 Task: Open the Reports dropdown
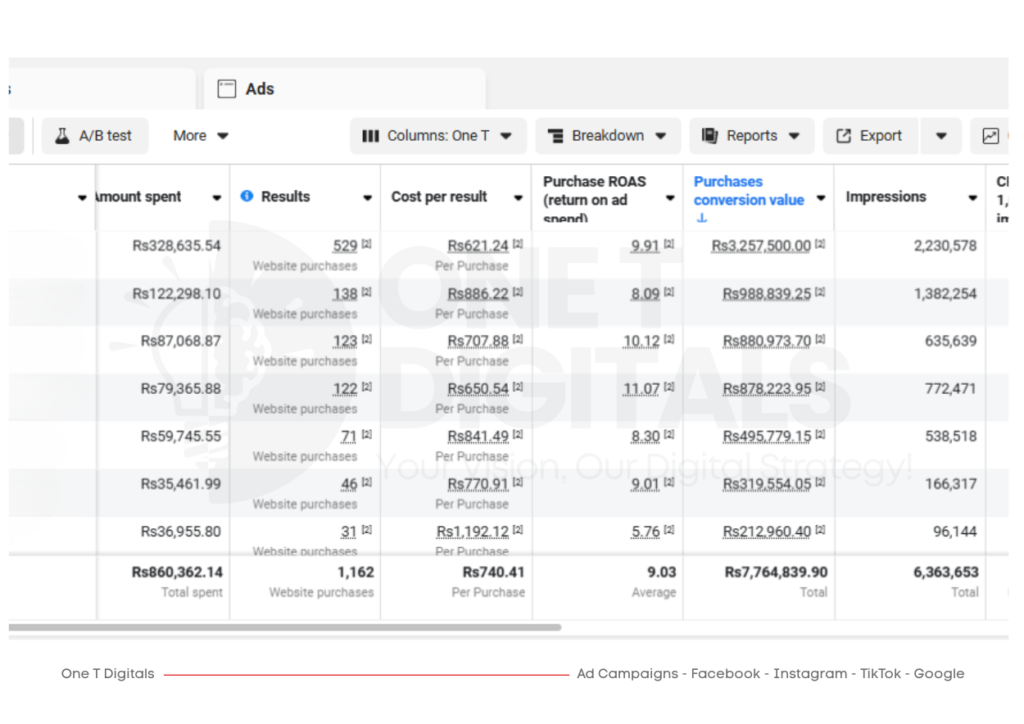[752, 136]
